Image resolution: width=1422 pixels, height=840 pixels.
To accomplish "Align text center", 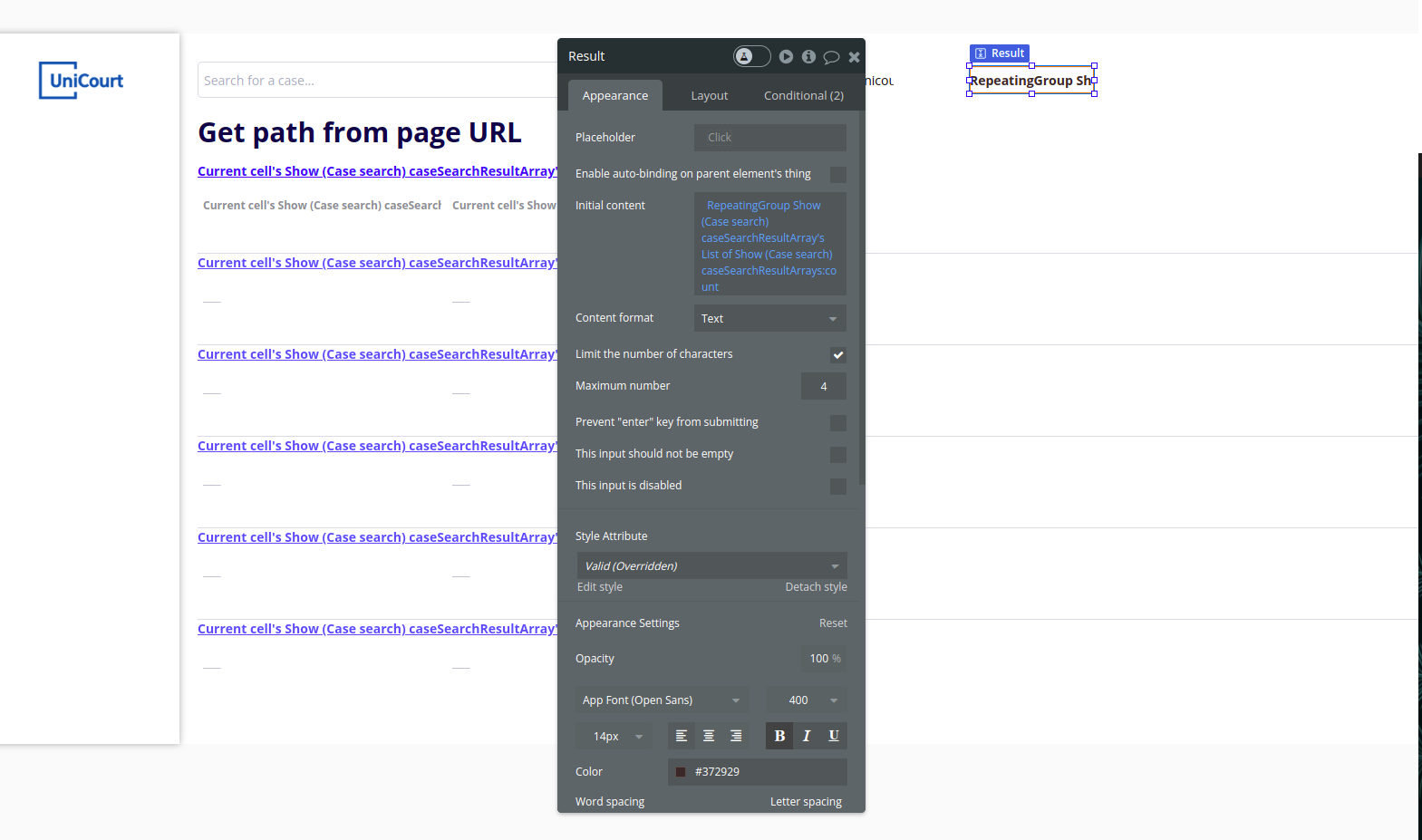I will pyautogui.click(x=709, y=736).
